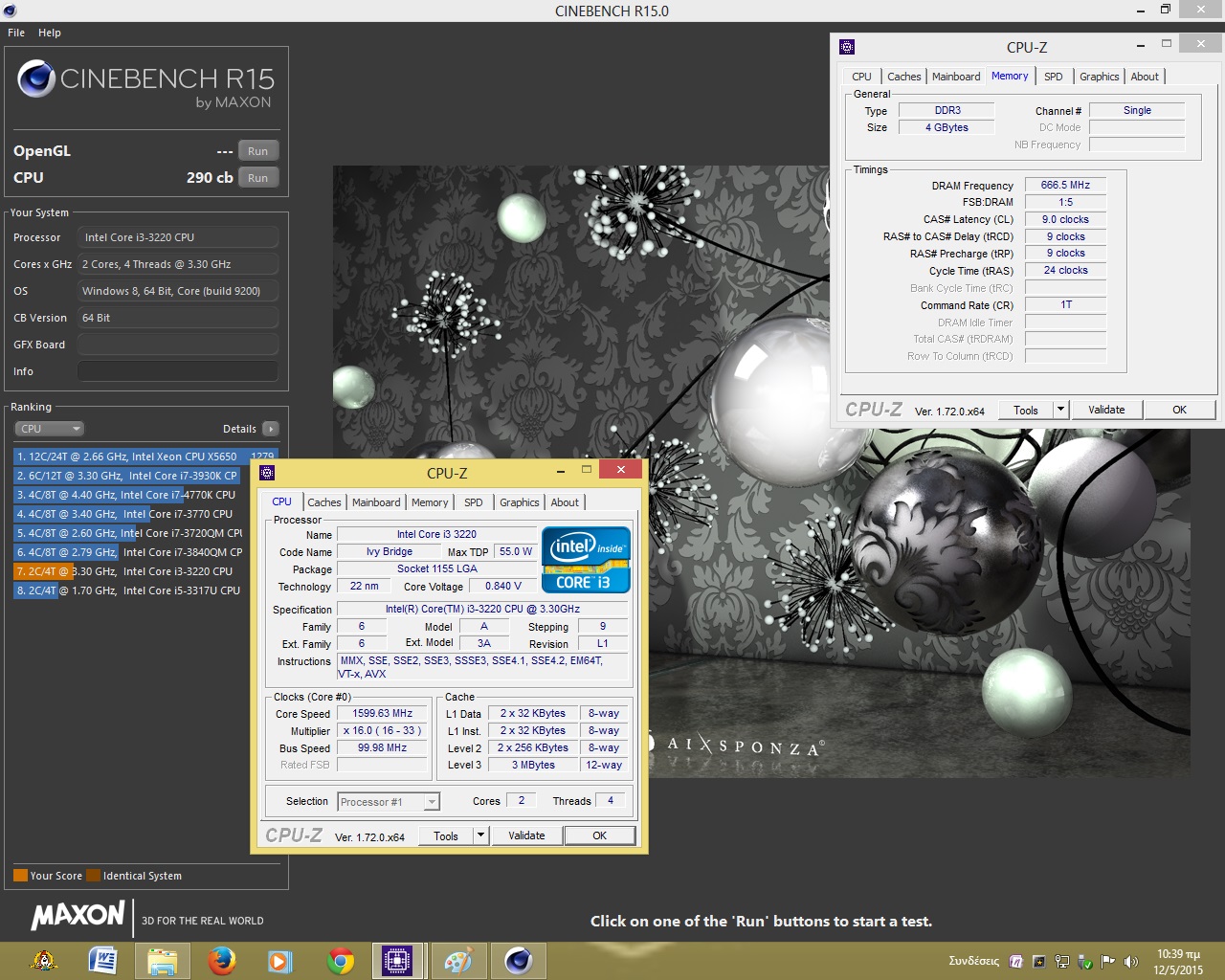Select ranking row Intel Xeon CPU X5650
The height and width of the screenshot is (980, 1225).
tap(145, 457)
